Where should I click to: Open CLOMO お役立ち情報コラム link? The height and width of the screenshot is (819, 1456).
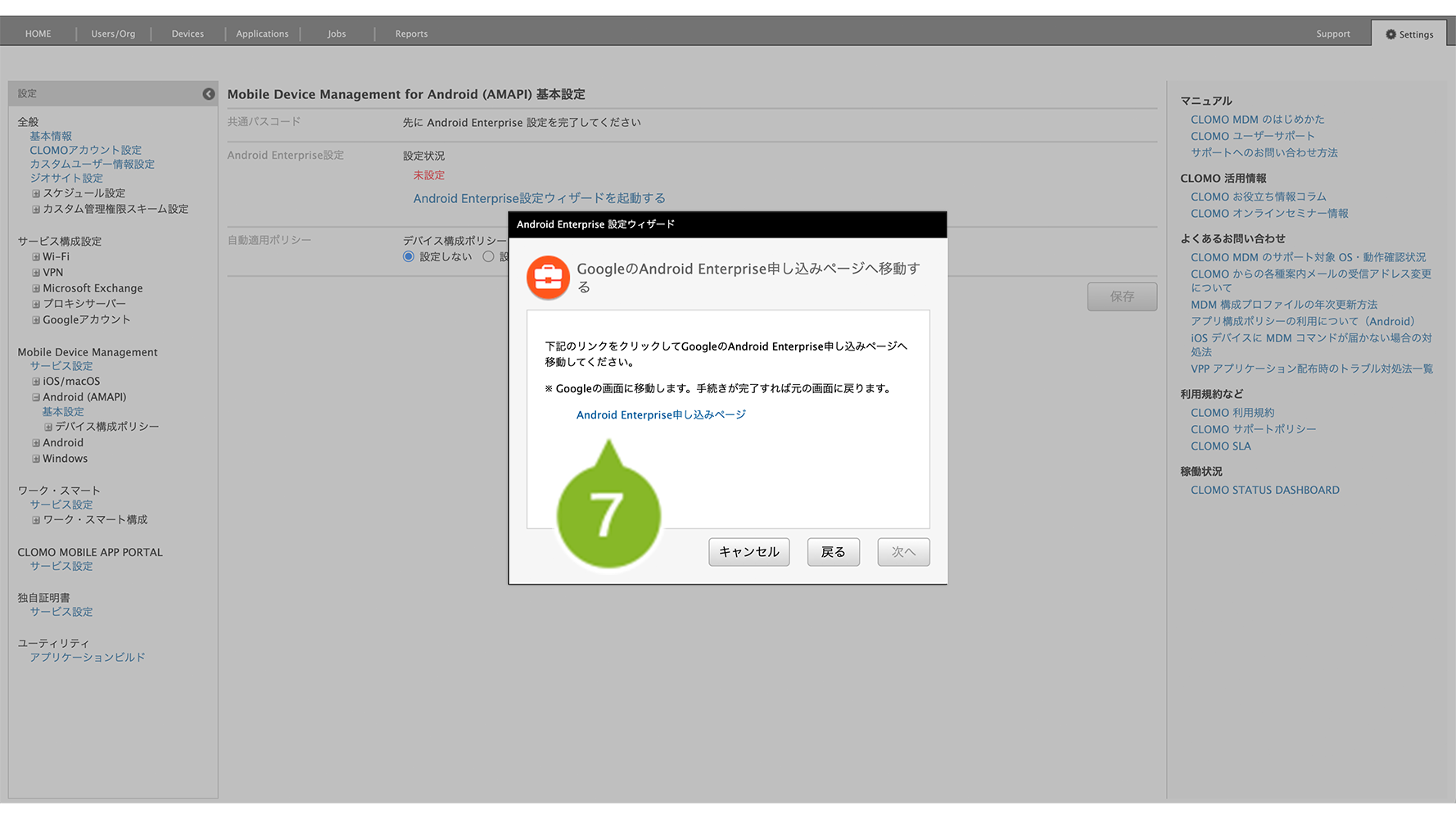click(x=1259, y=197)
